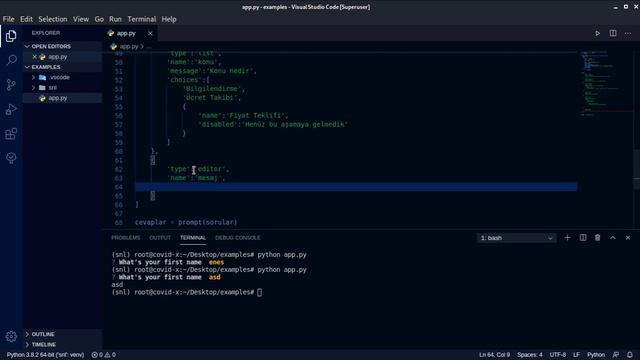Switch to the Debug Console tab
640x360 pixels.
tap(238, 238)
